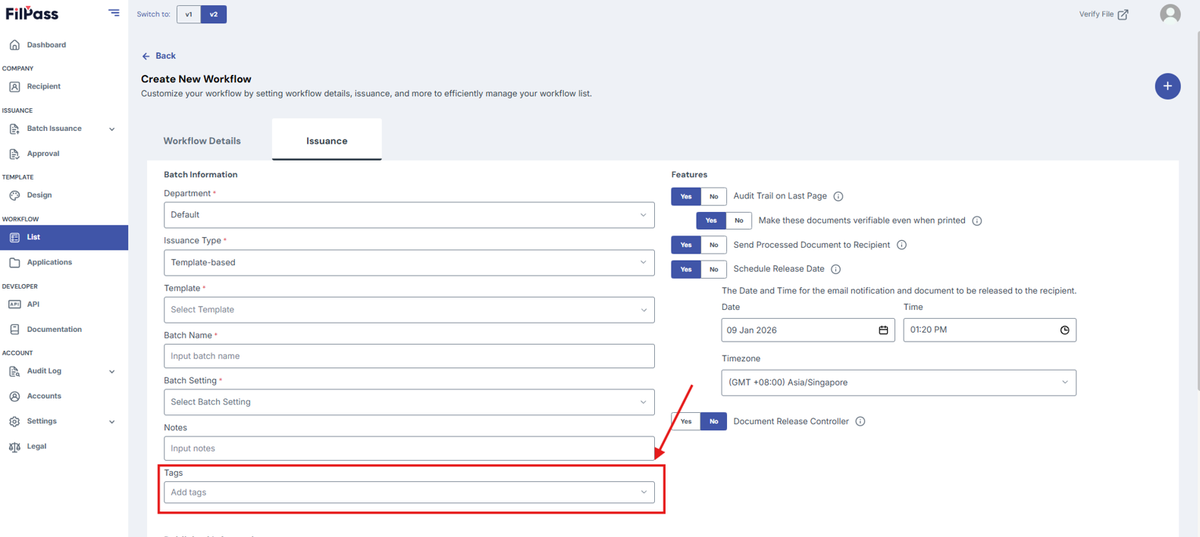Open the Department dropdown

point(409,215)
